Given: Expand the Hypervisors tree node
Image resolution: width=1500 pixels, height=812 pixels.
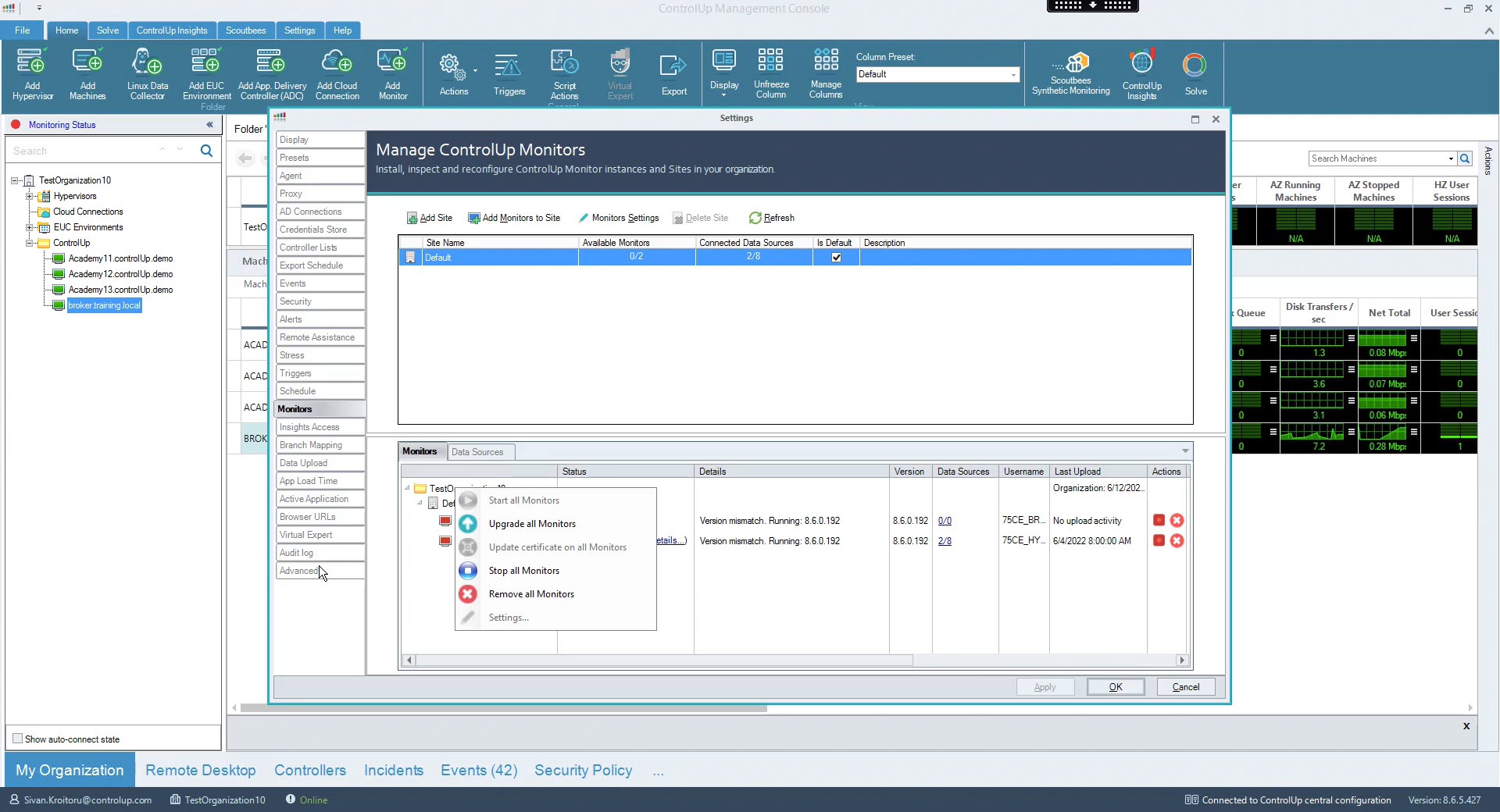Looking at the screenshot, I should click(x=30, y=196).
